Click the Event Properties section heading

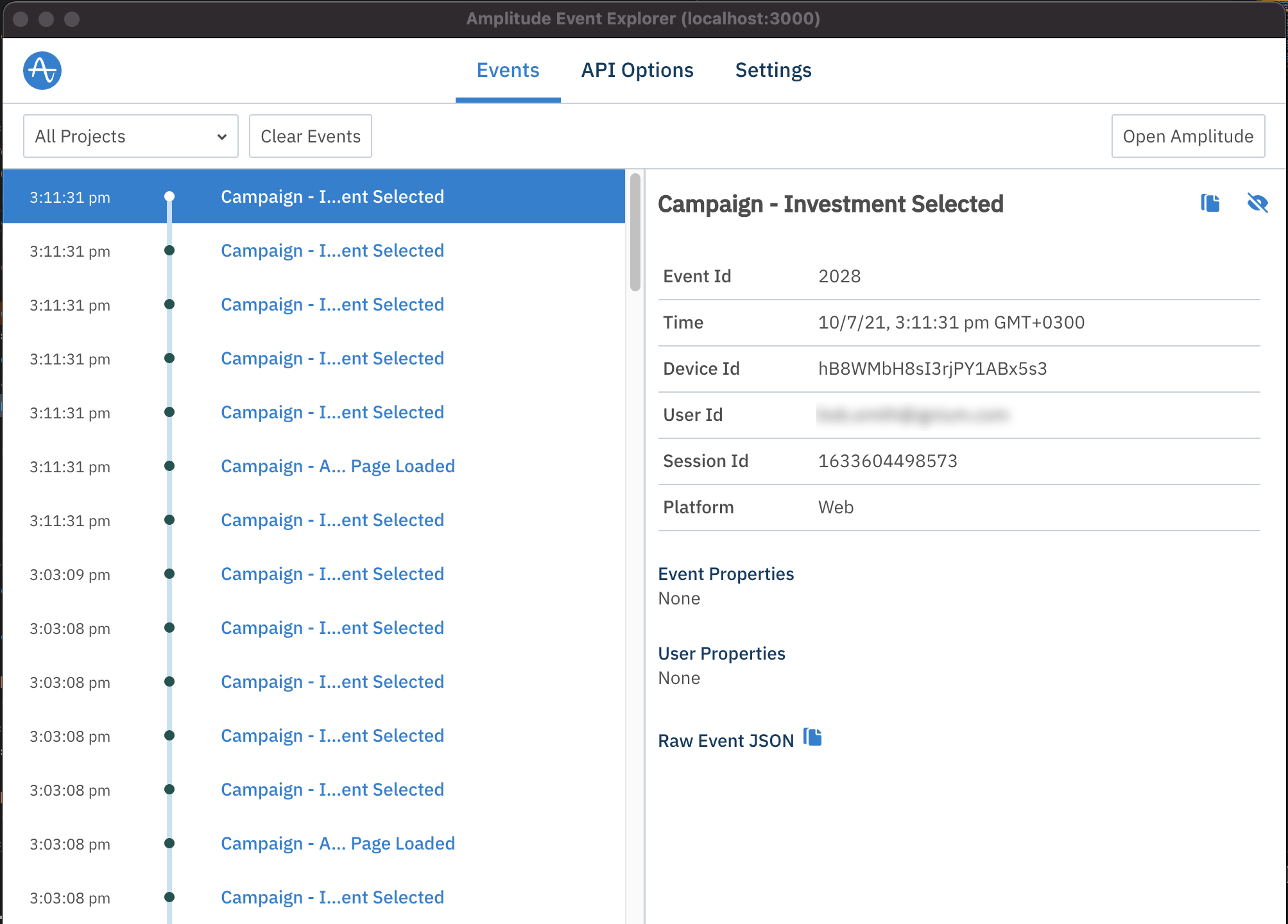click(x=726, y=574)
